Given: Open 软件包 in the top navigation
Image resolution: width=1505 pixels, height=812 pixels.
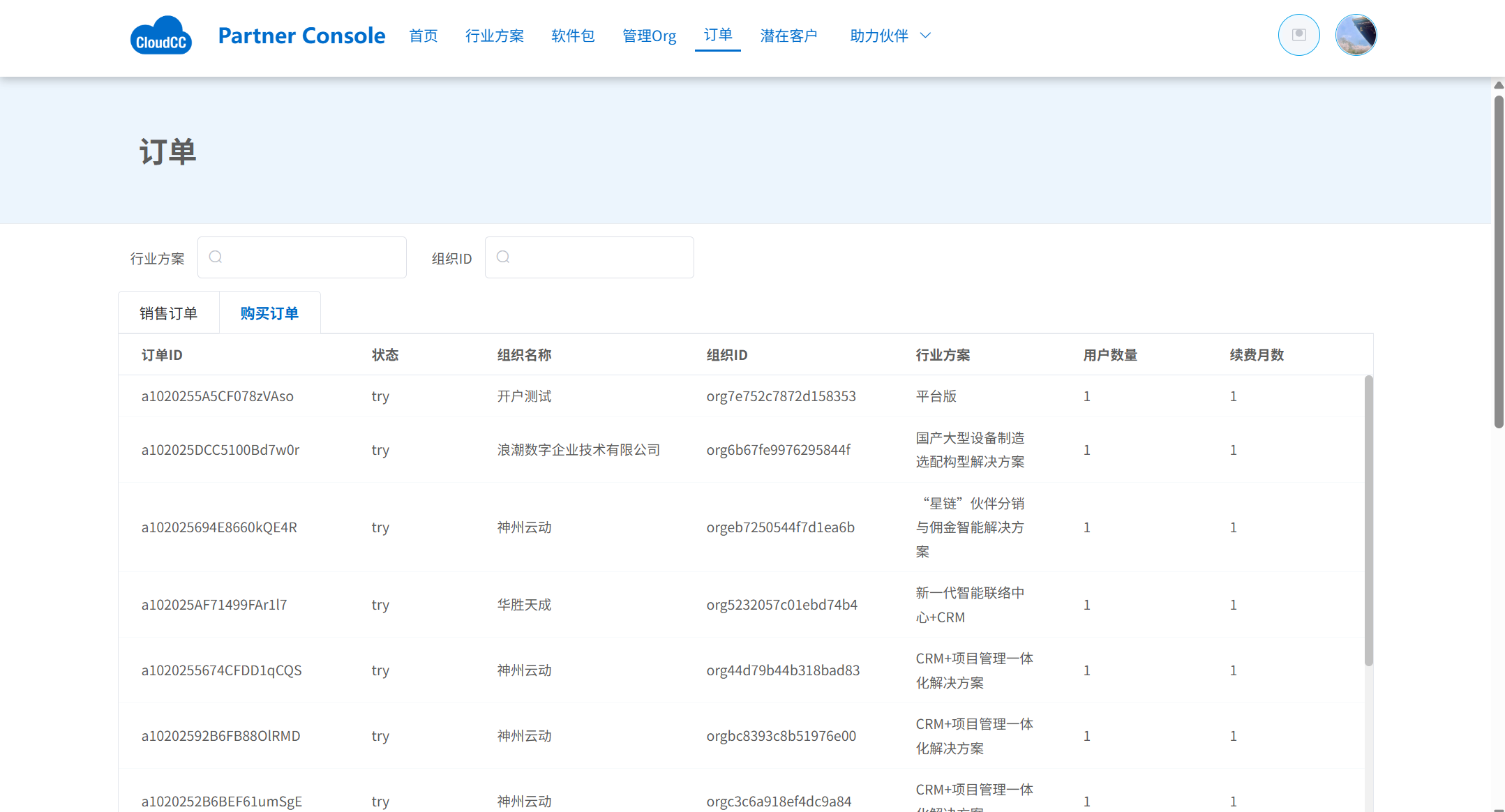Looking at the screenshot, I should (572, 36).
